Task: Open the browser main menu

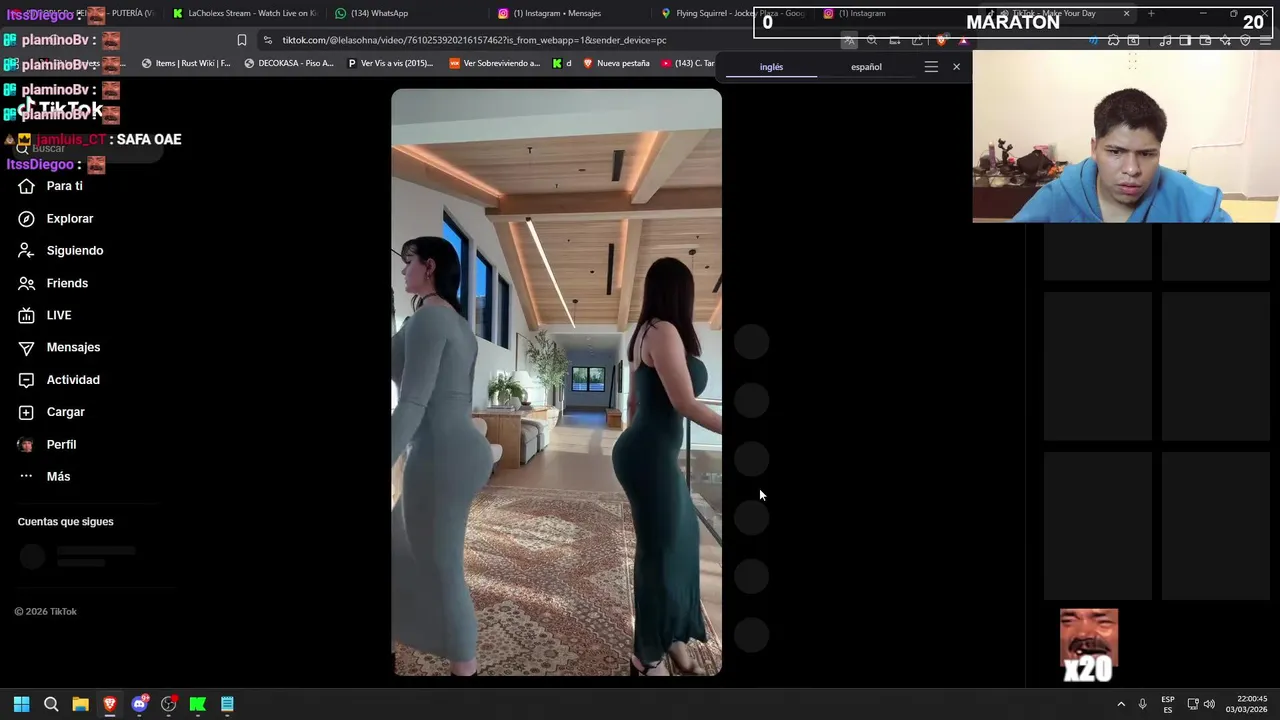Action: click(1265, 40)
